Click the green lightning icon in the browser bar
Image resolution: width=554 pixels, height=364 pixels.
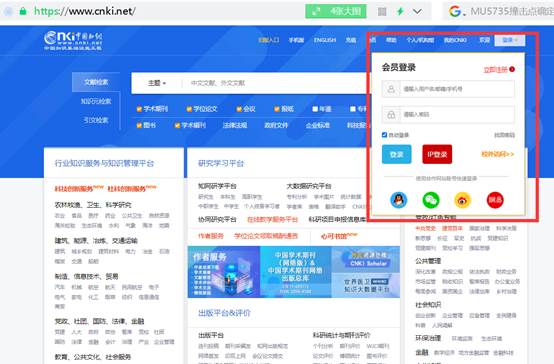(400, 11)
